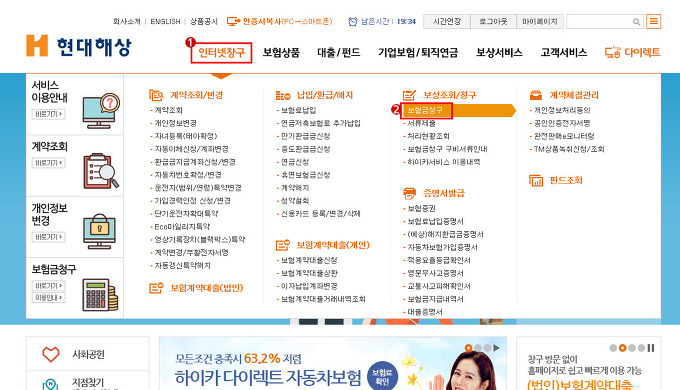Image resolution: width=680 pixels, height=390 pixels.
Task: Open the 다이렉트 link
Action: [x=642, y=52]
